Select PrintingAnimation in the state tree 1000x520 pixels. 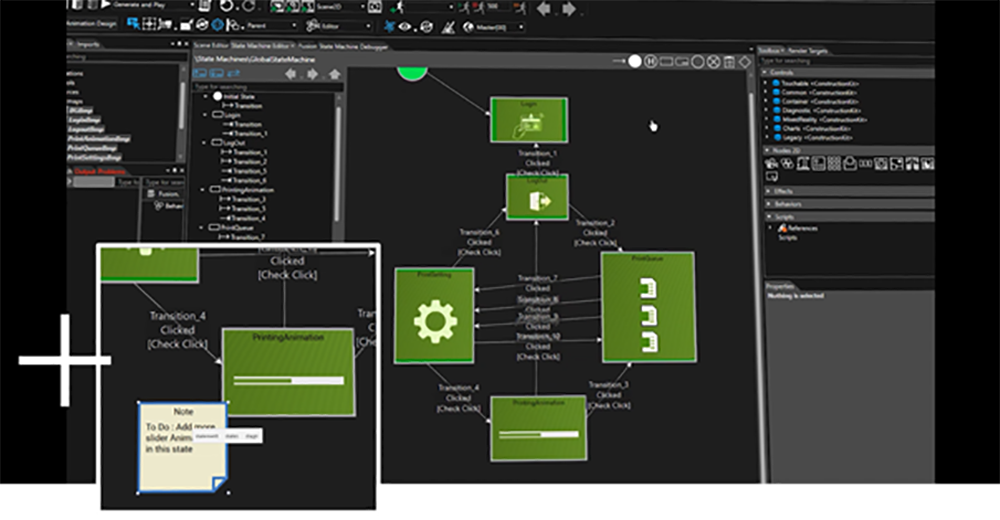(247, 189)
